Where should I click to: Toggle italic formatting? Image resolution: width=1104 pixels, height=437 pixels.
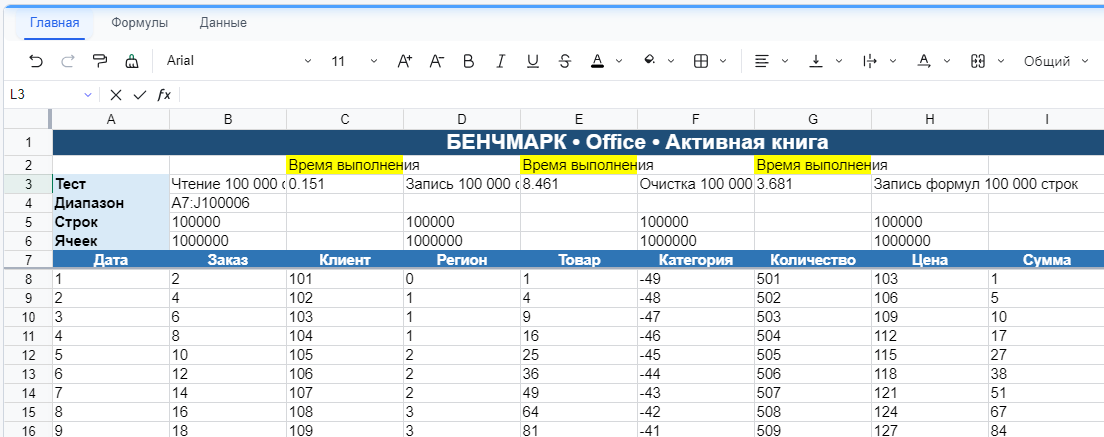(501, 61)
